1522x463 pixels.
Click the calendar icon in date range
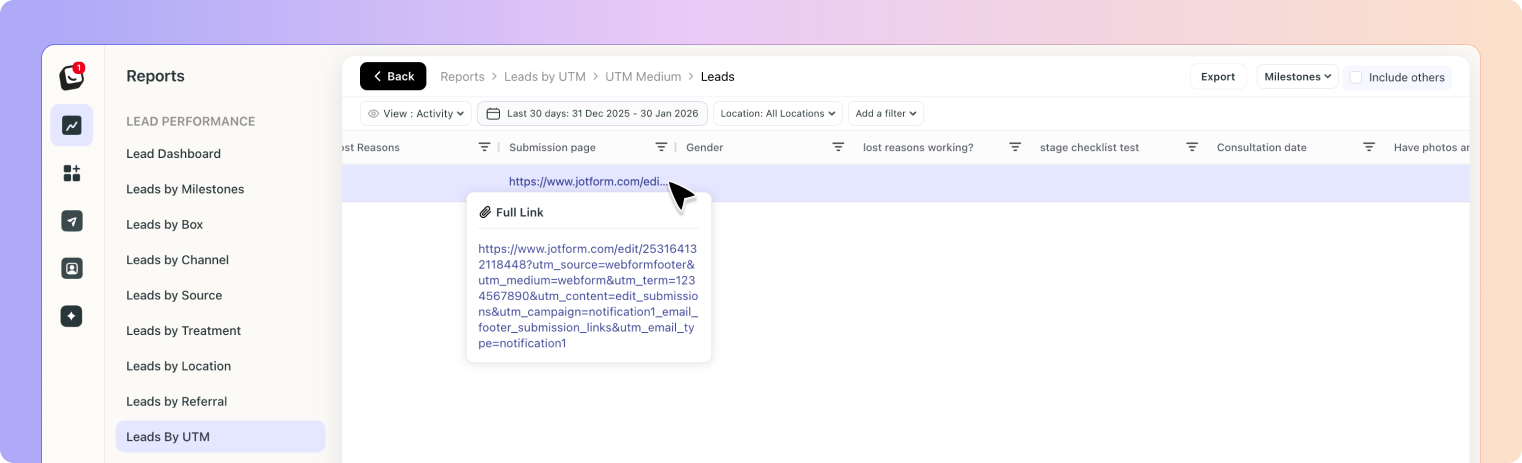[x=493, y=113]
